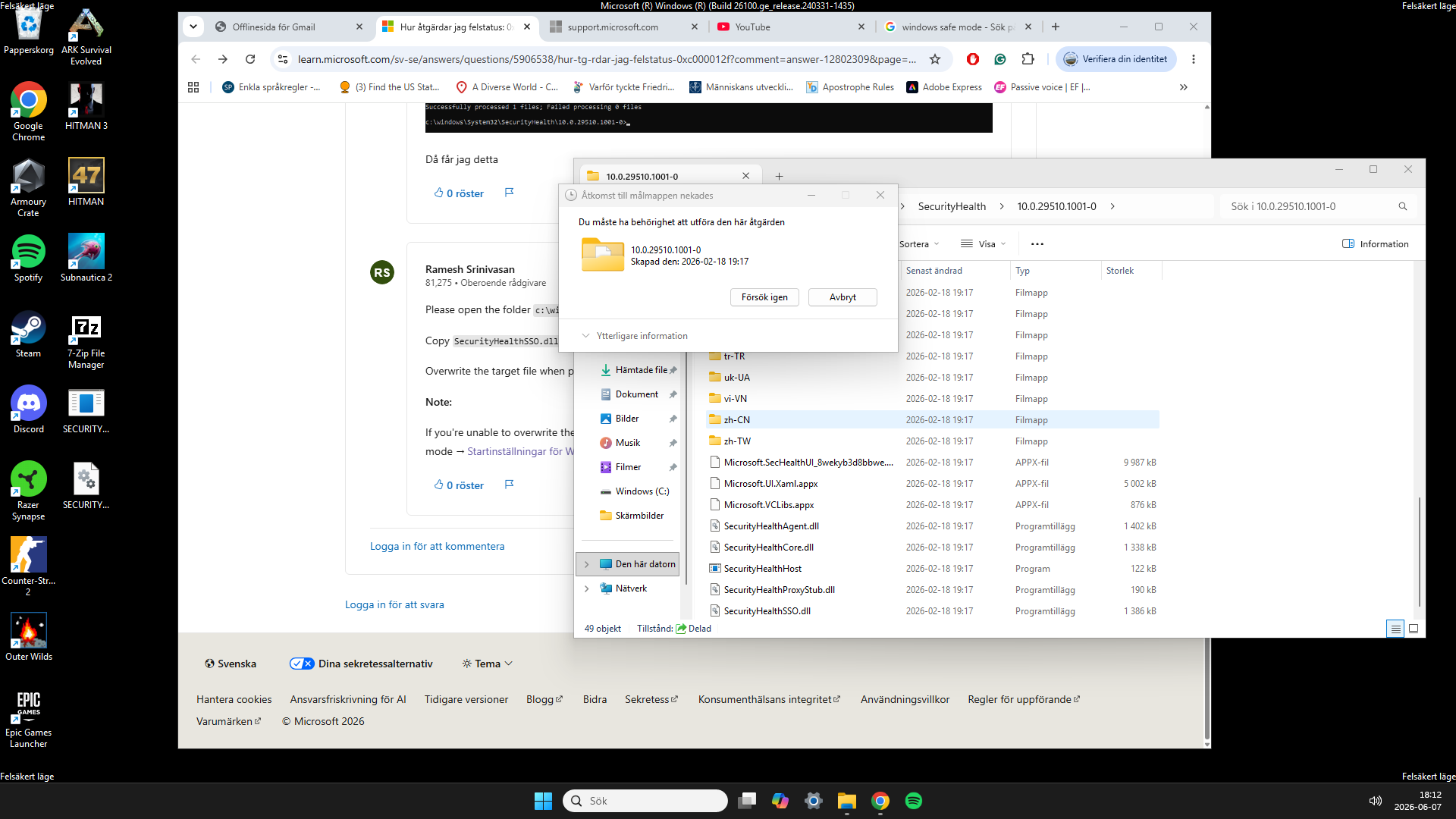
Task: Toggle Information details pane in Explorer
Action: coord(1376,244)
